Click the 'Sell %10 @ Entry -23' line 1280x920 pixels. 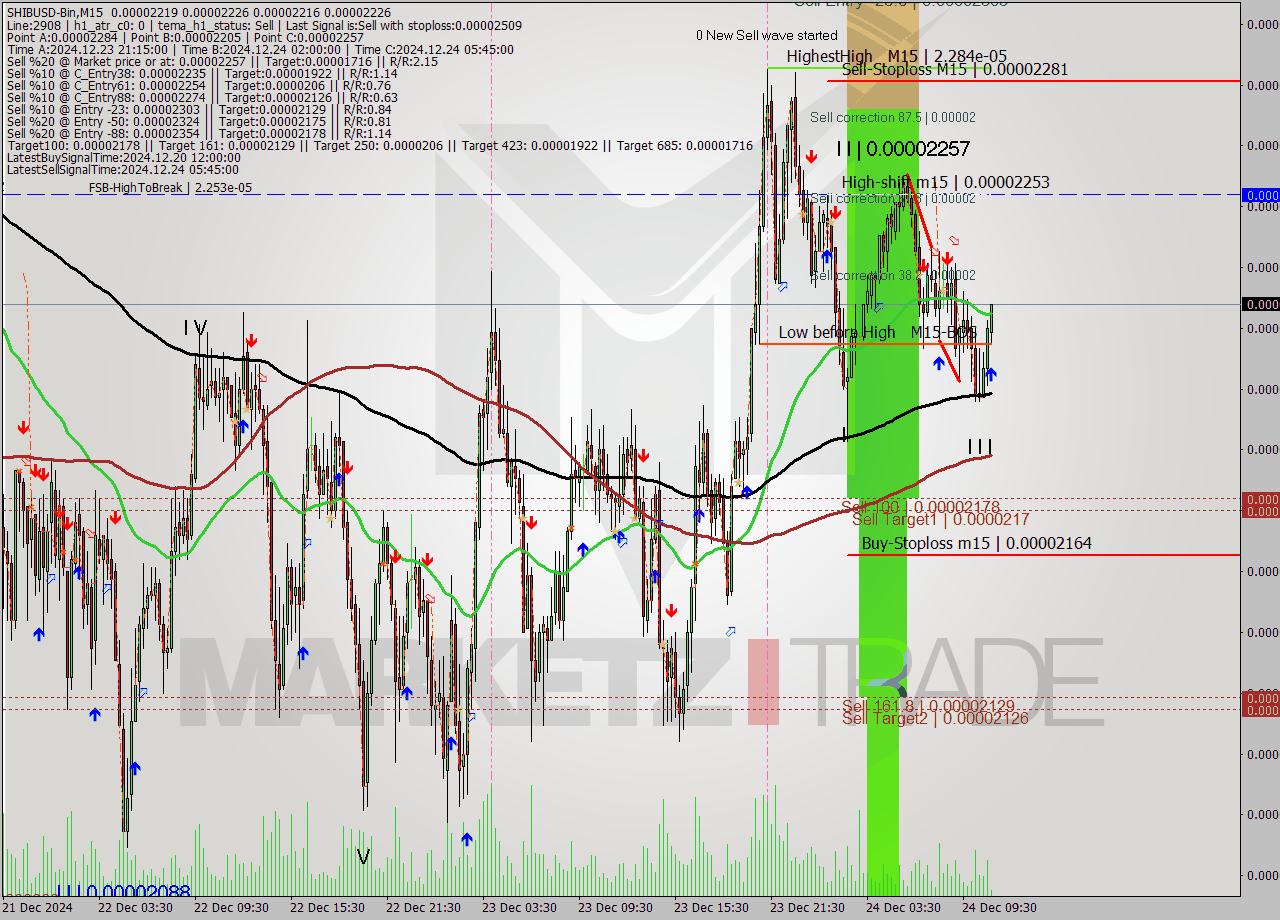(x=199, y=110)
